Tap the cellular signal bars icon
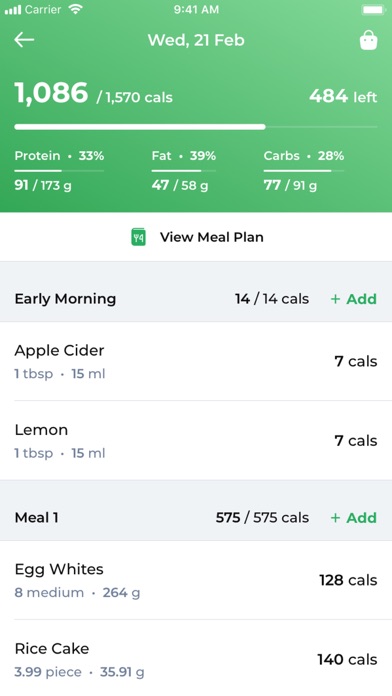Screen dimensions: 392x696 (x=12, y=10)
